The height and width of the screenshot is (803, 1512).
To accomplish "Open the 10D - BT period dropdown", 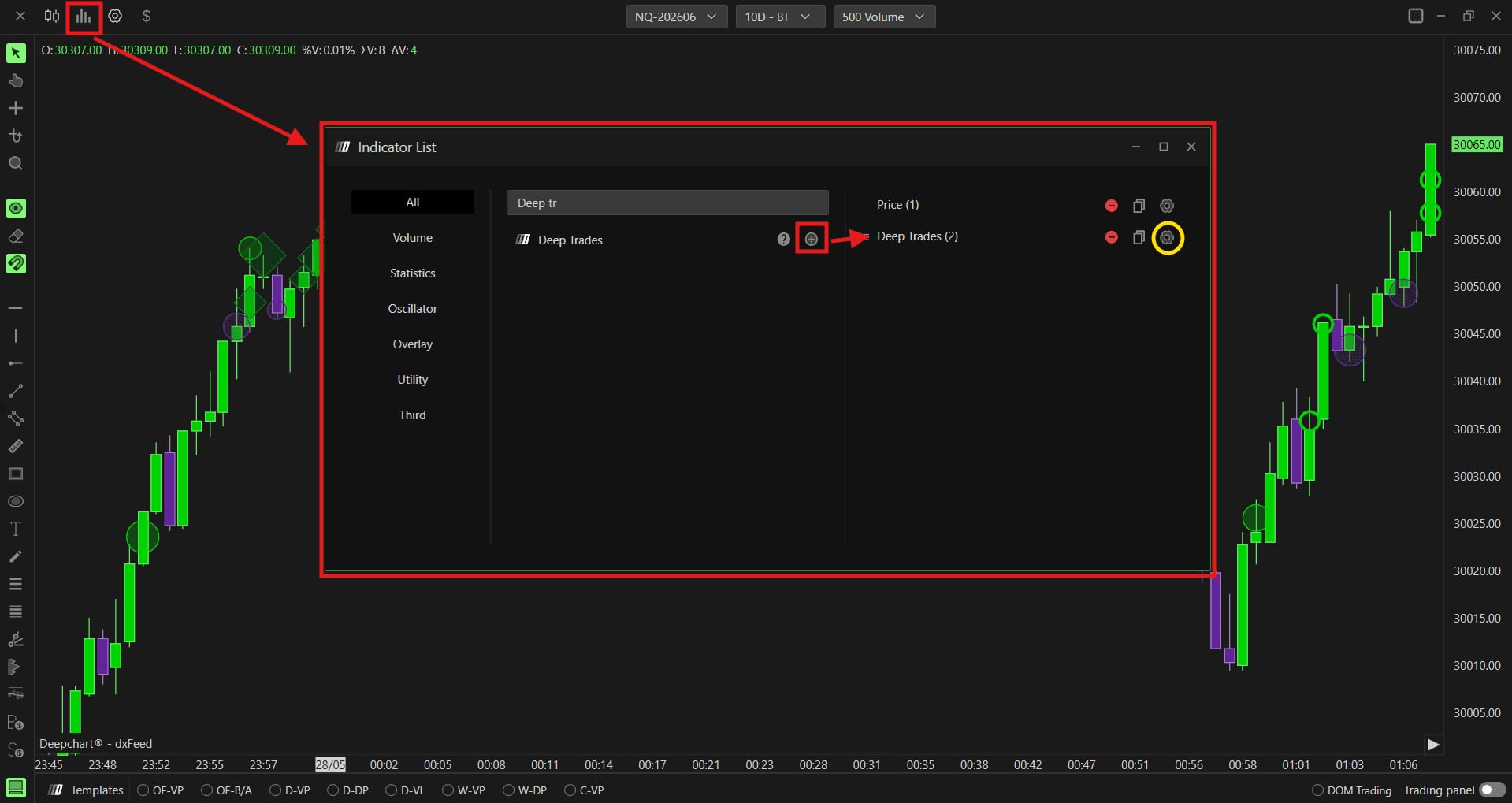I will (779, 17).
